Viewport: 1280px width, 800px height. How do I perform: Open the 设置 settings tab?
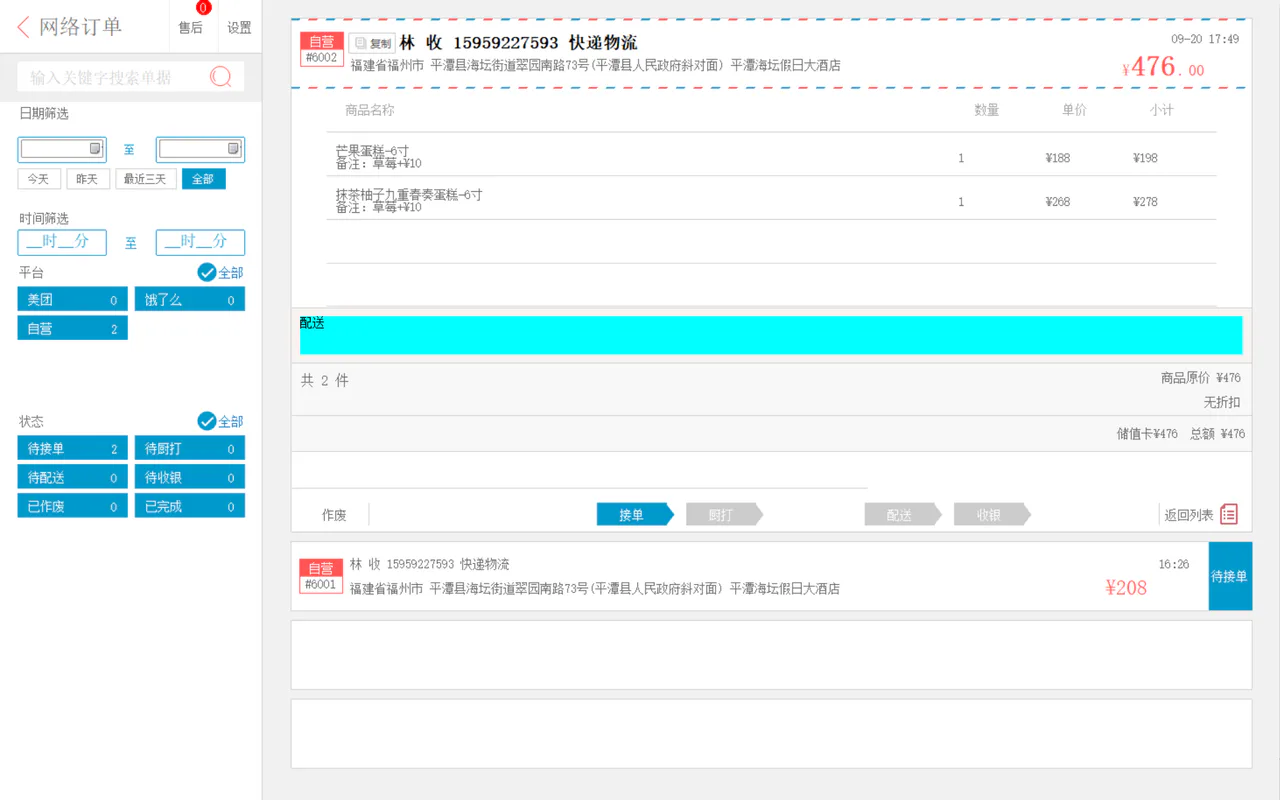tap(239, 27)
